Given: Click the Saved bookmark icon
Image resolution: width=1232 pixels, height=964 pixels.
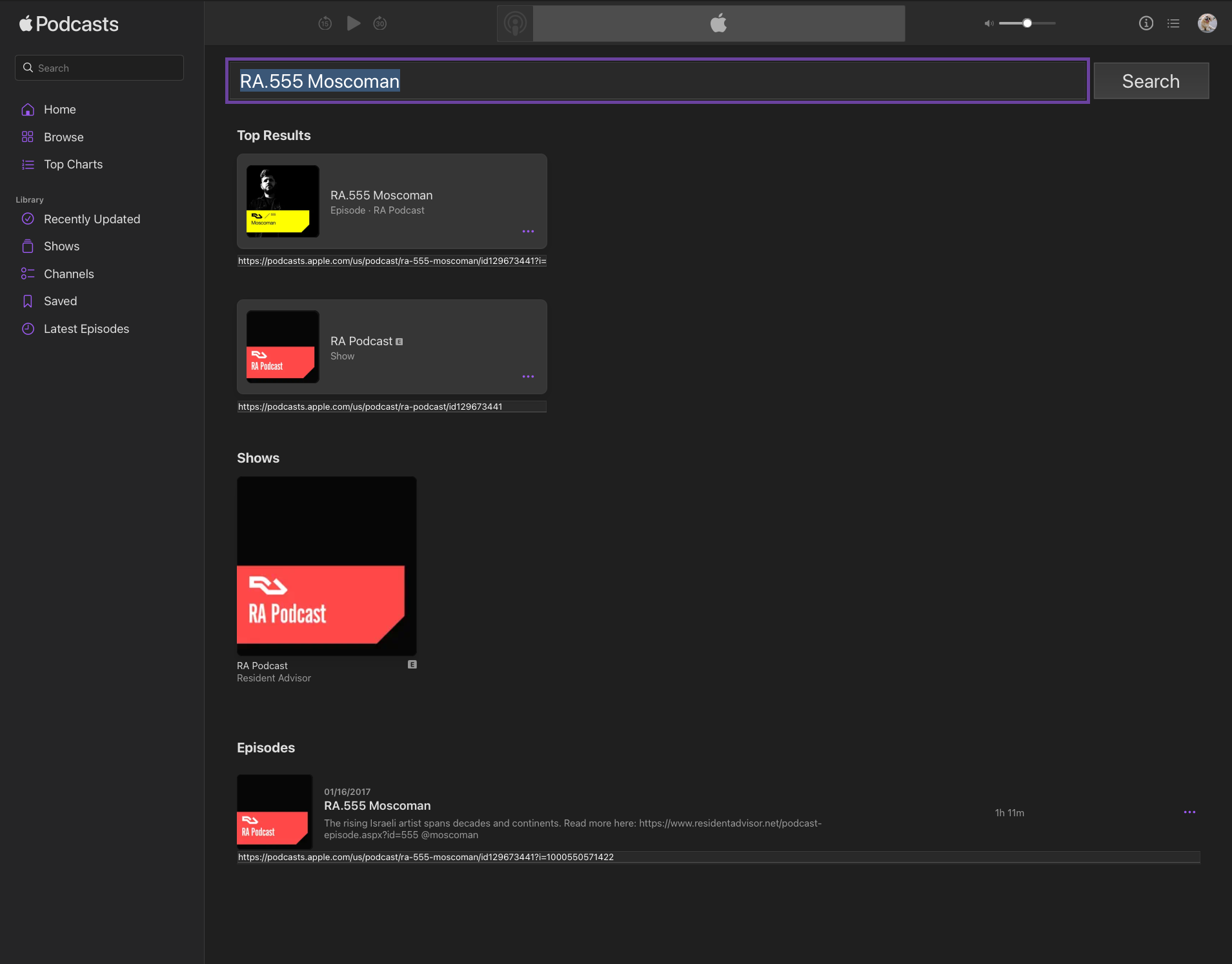Looking at the screenshot, I should pos(28,301).
